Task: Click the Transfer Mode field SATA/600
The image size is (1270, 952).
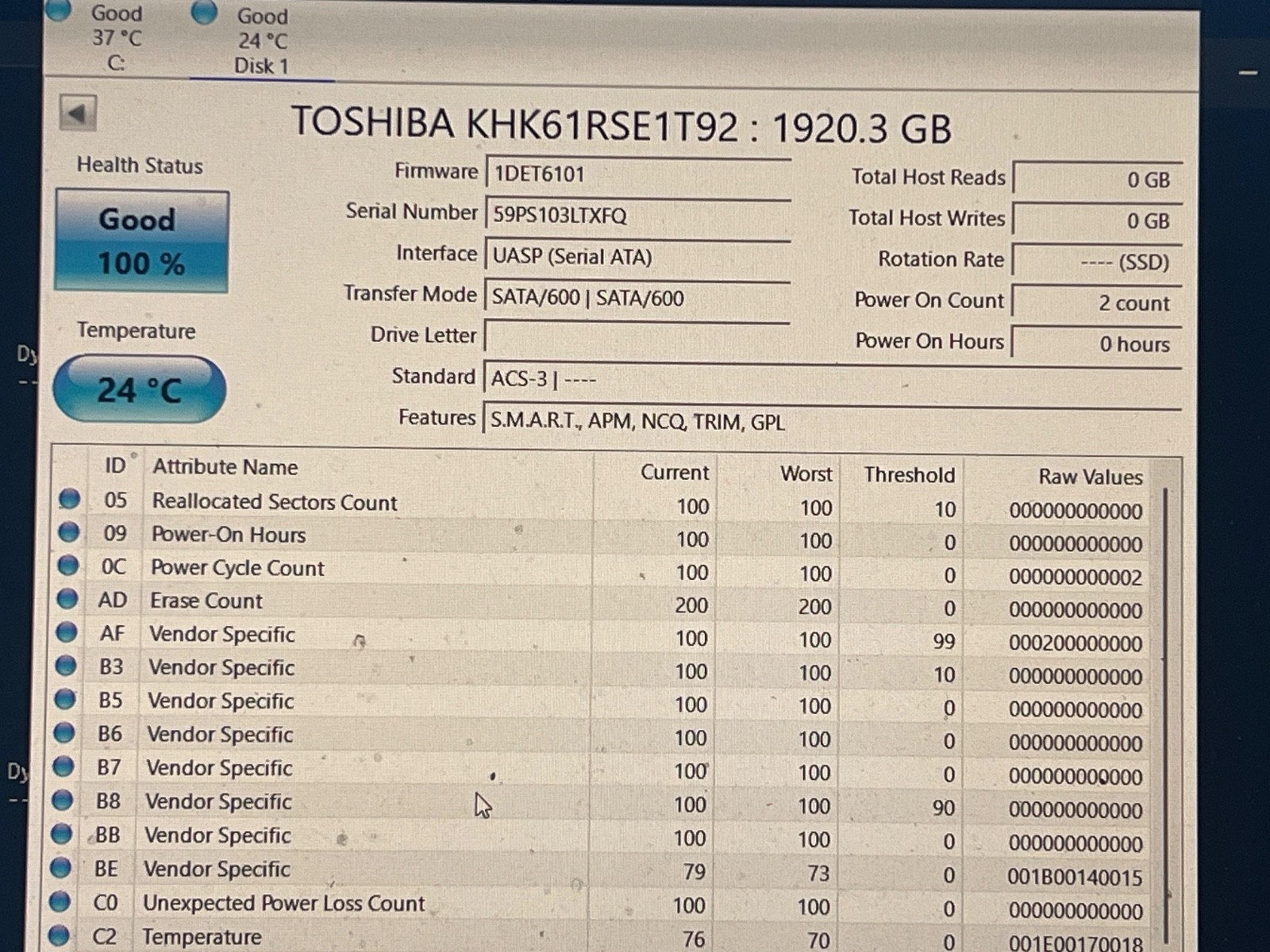Action: [x=637, y=297]
